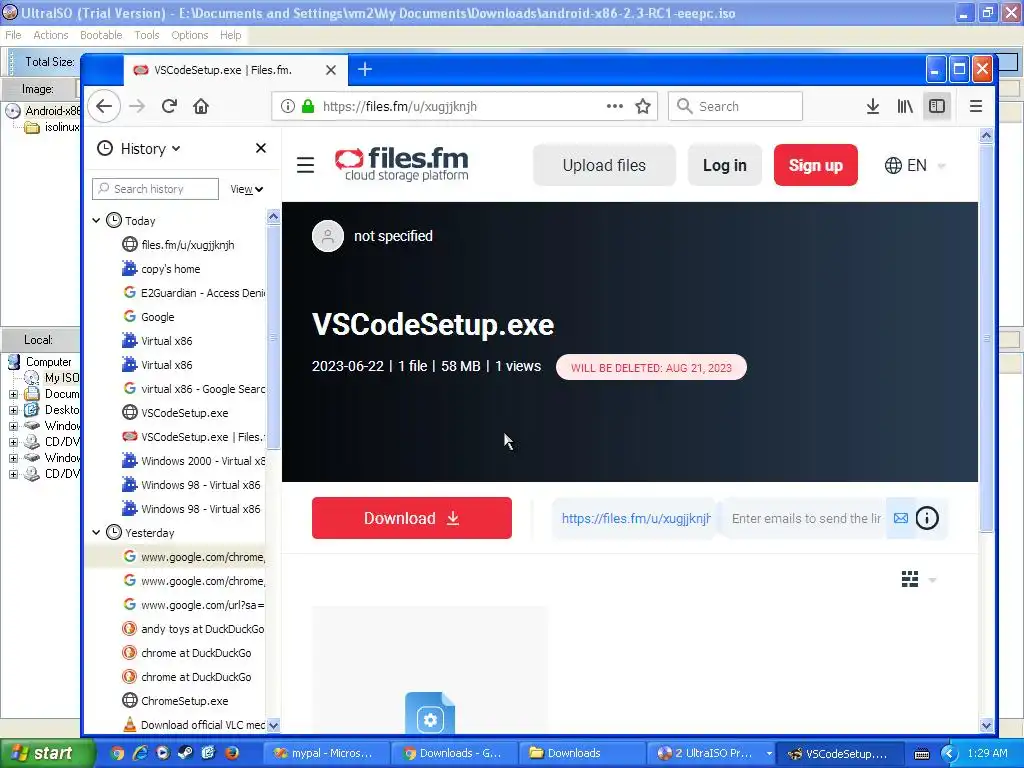This screenshot has height=768, width=1024.
Task: Click the Log in button
Action: click(724, 165)
